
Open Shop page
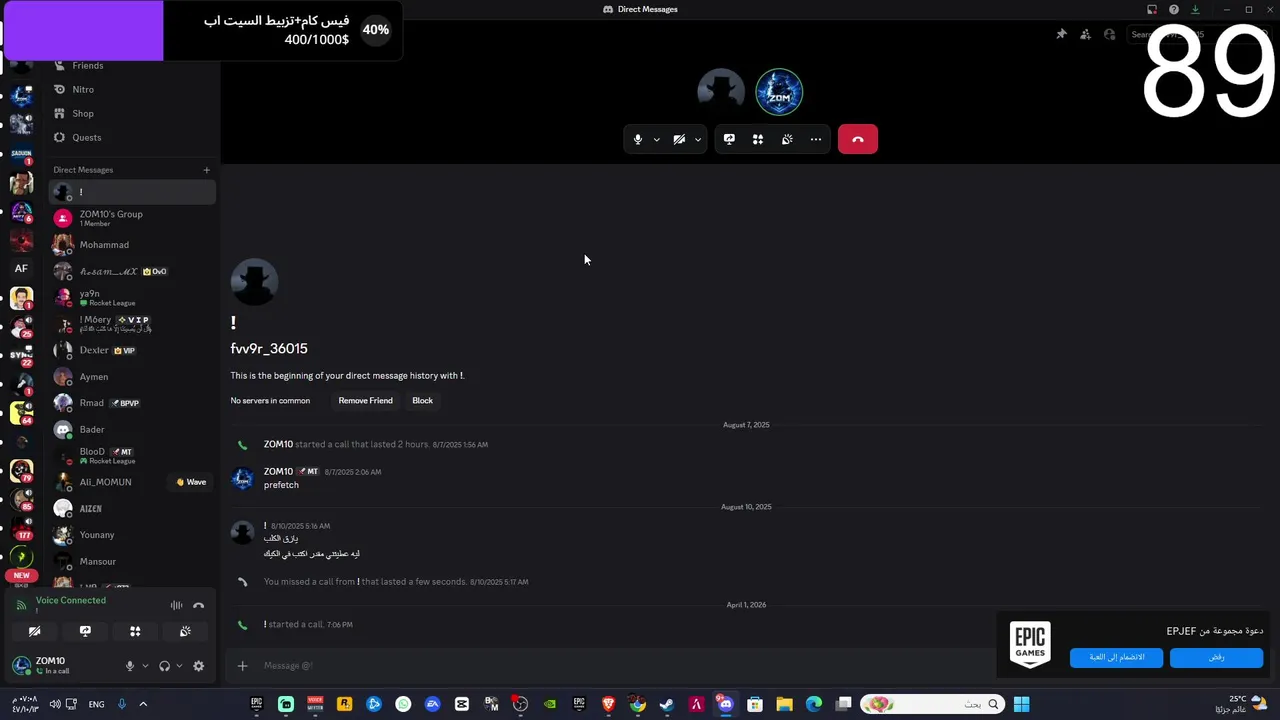[x=132, y=113]
